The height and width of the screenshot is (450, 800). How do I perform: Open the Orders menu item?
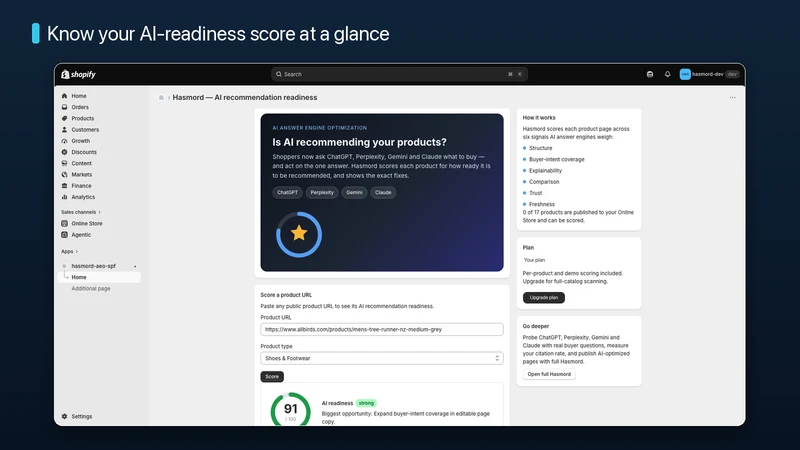[x=80, y=107]
